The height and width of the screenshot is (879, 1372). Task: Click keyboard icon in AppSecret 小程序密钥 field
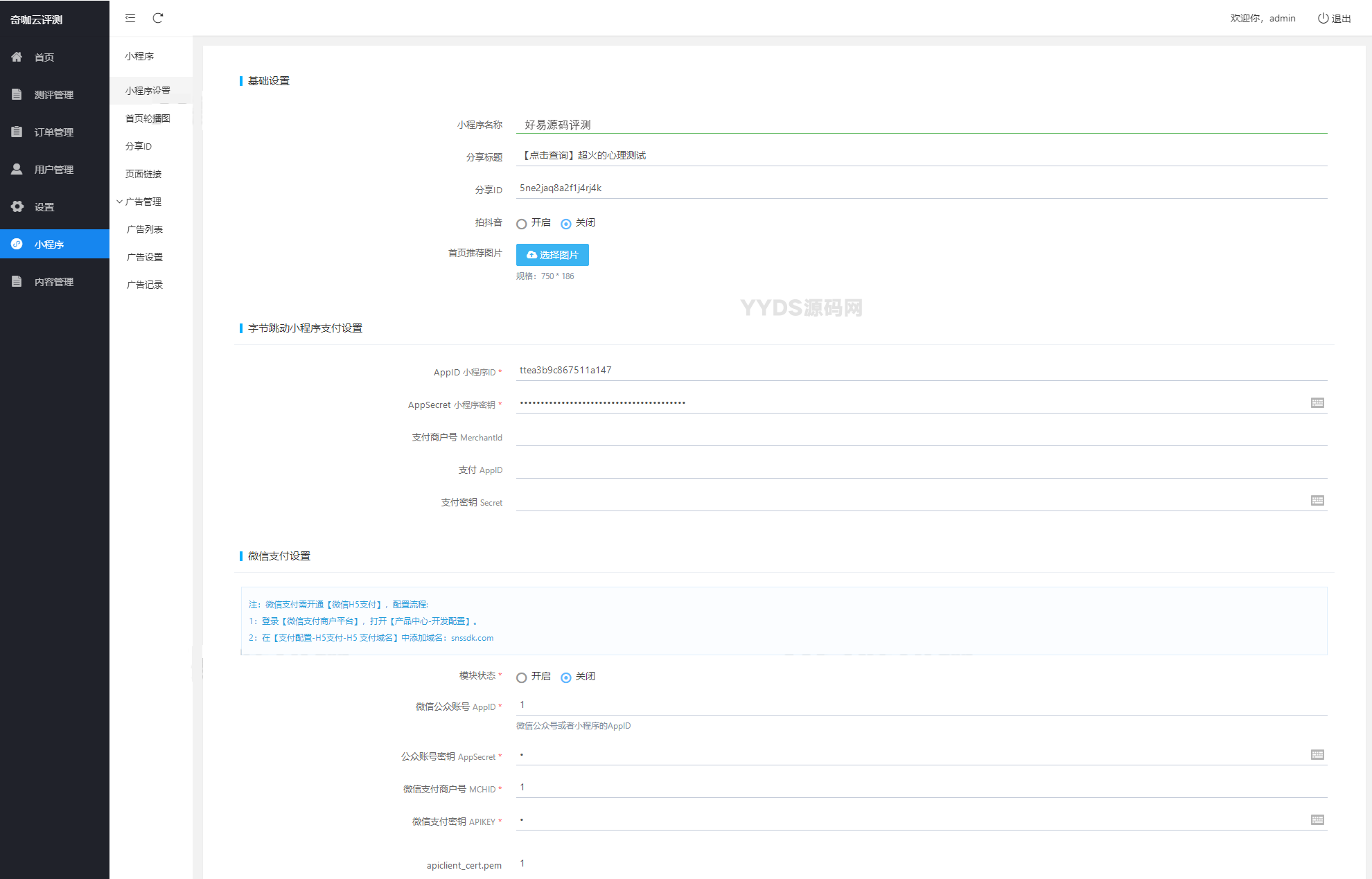1317,402
